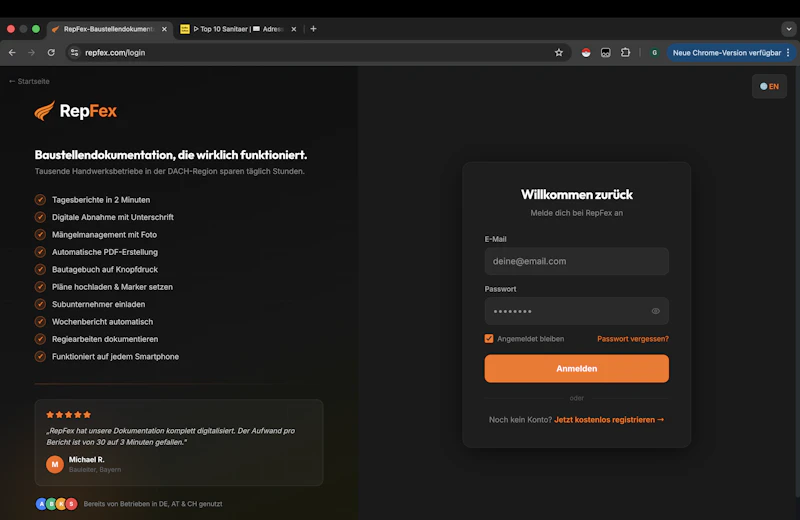Image resolution: width=800 pixels, height=520 pixels.
Task: Click the browser forward arrow
Action: (32, 53)
